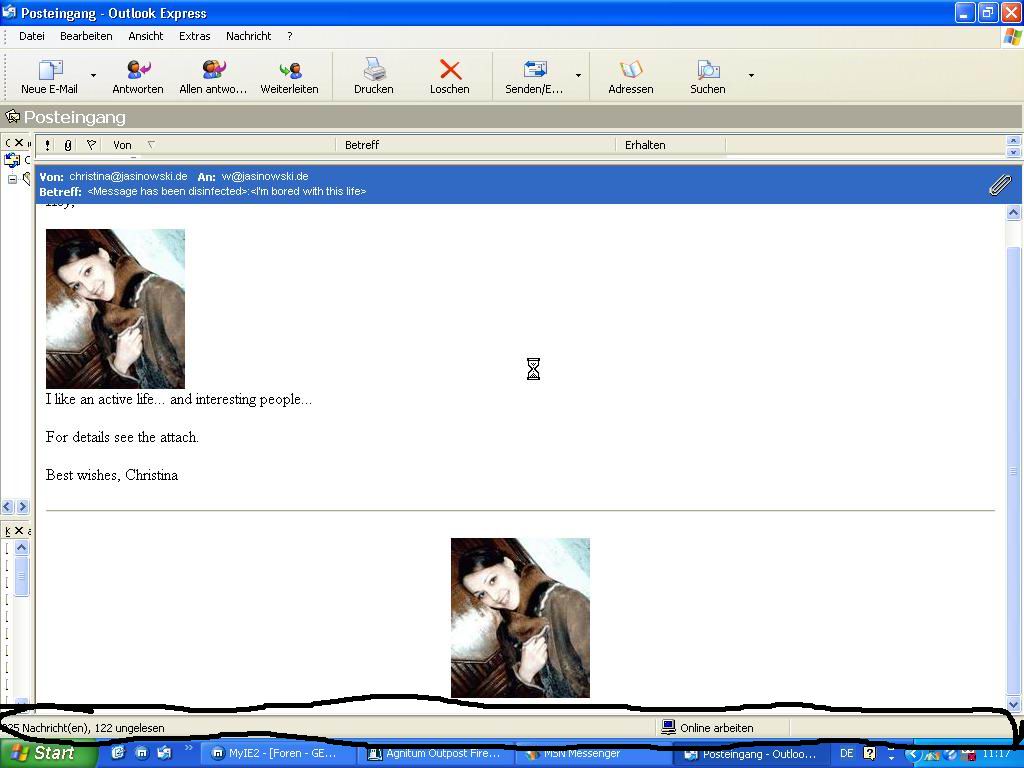Click the preview pane vertical scrollbar thumb
The image size is (1024, 768).
[x=1014, y=470]
